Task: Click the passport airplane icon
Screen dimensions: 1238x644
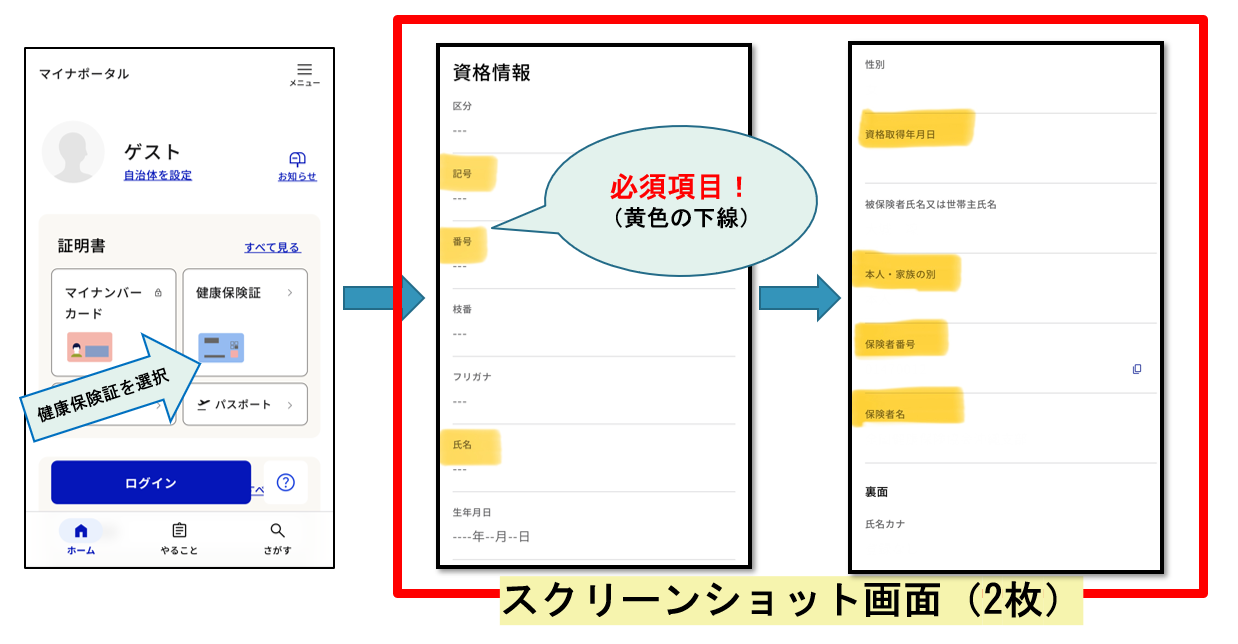Action: [204, 405]
